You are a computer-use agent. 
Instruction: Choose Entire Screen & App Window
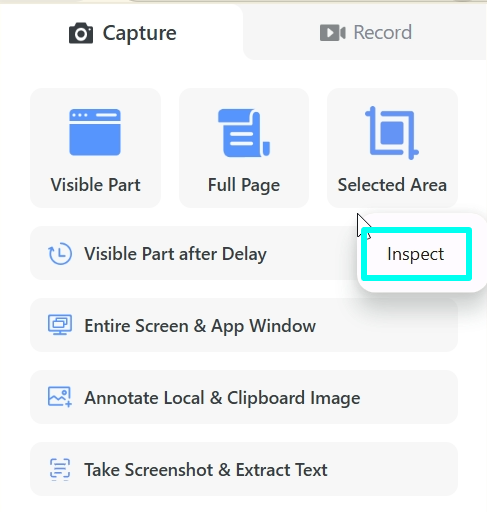(244, 325)
